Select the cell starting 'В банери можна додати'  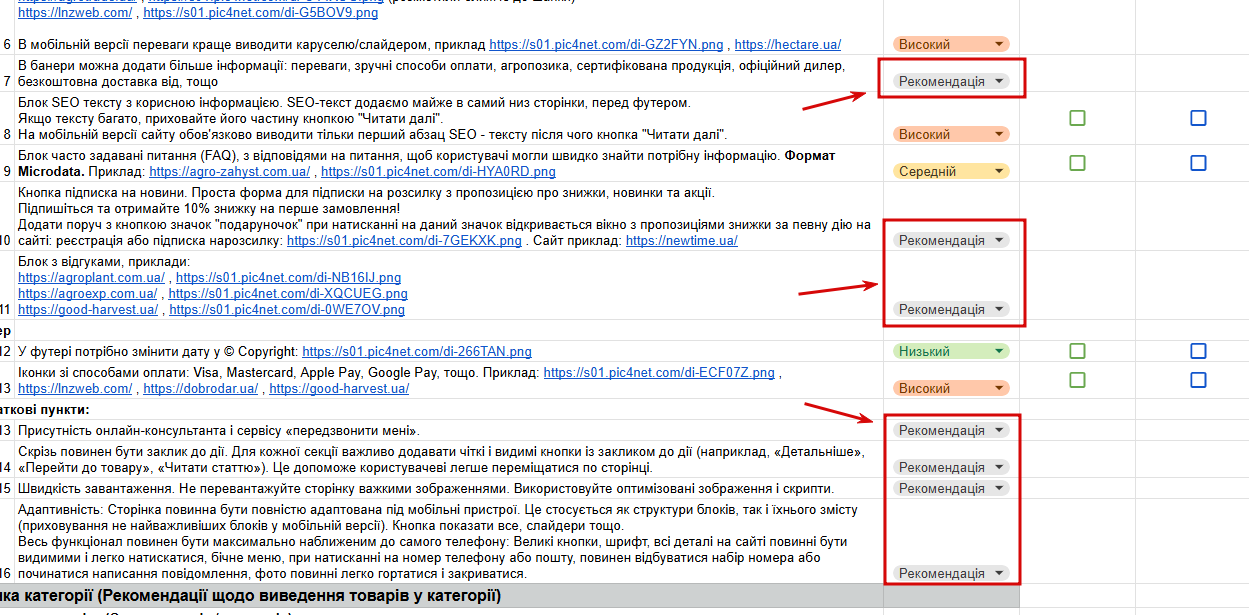[448, 74]
